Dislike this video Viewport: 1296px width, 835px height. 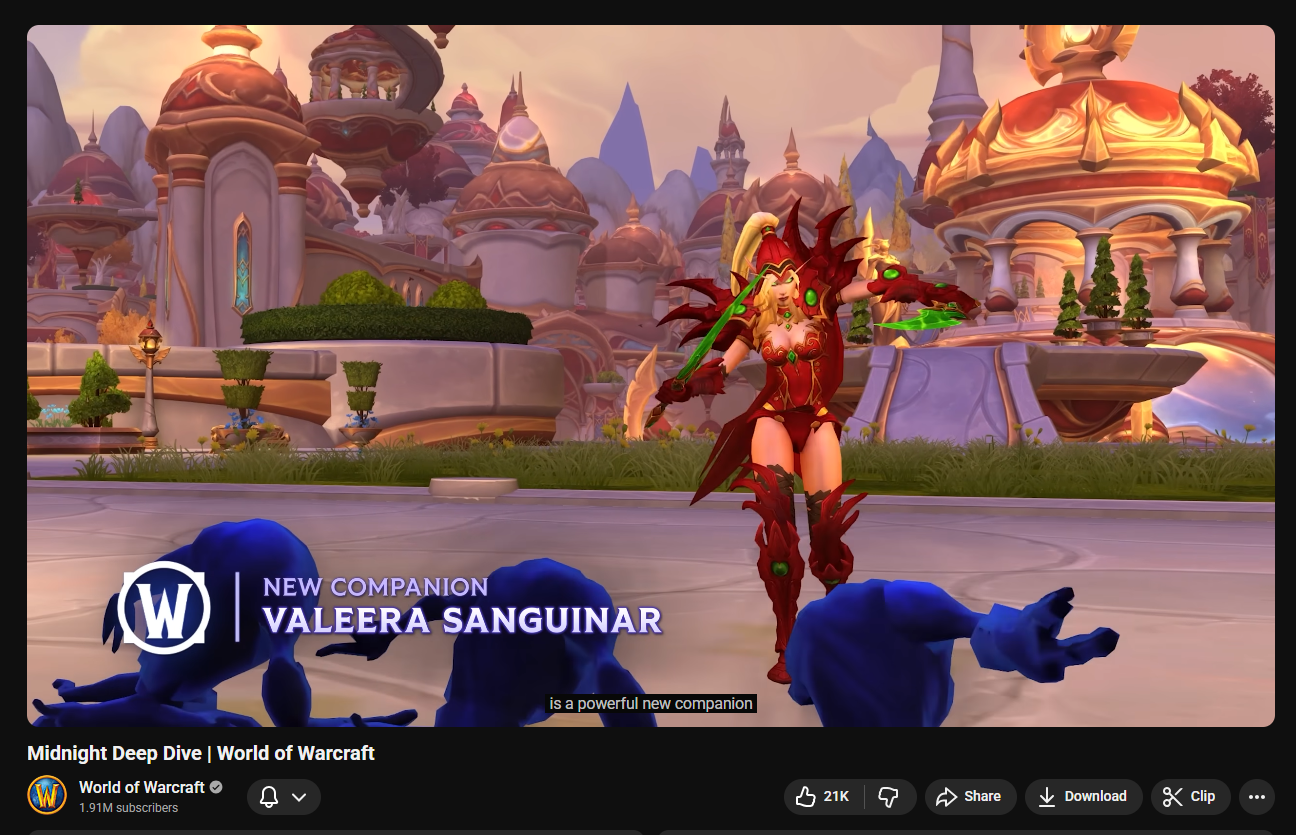[x=890, y=797]
